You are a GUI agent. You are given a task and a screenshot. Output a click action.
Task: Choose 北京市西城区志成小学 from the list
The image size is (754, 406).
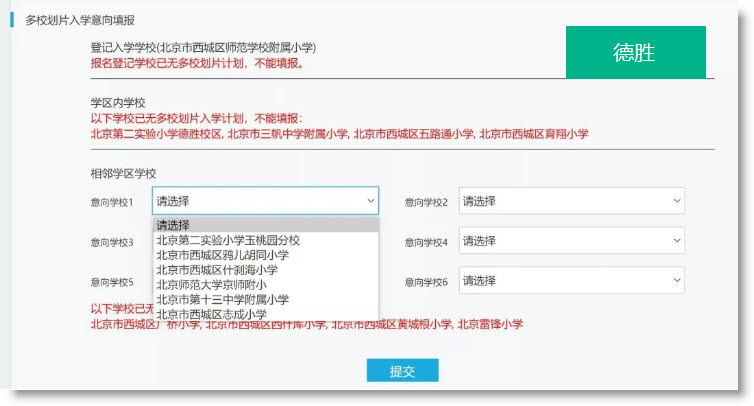pos(266,314)
